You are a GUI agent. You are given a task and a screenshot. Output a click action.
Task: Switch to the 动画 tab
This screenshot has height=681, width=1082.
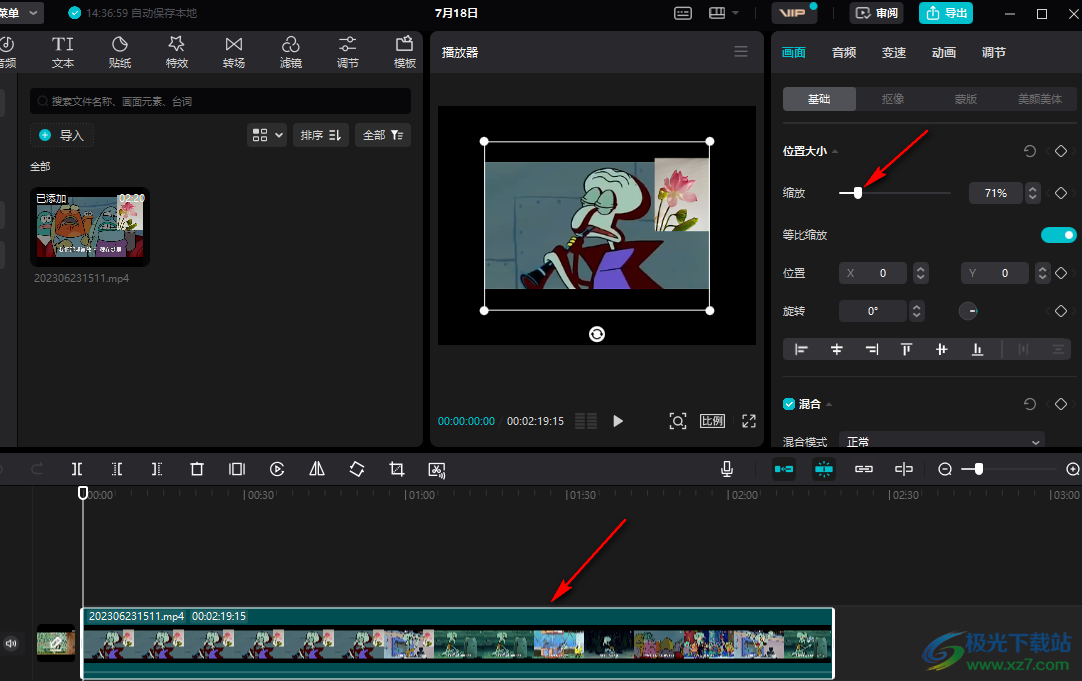click(944, 52)
